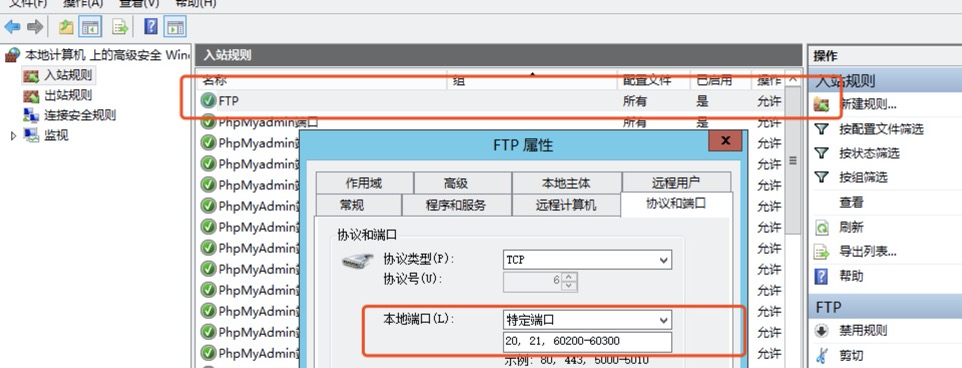
Task: Open the Remote Computers tab
Action: (566, 205)
